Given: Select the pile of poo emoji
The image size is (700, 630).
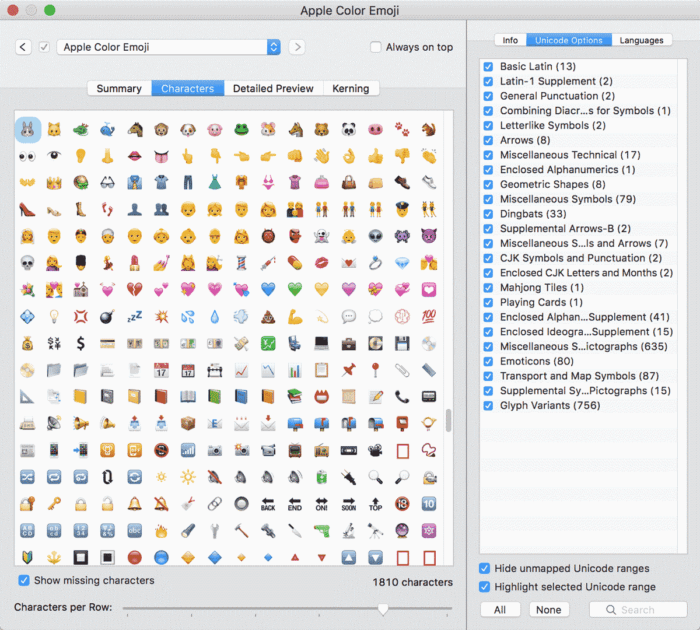Looking at the screenshot, I should 268,317.
